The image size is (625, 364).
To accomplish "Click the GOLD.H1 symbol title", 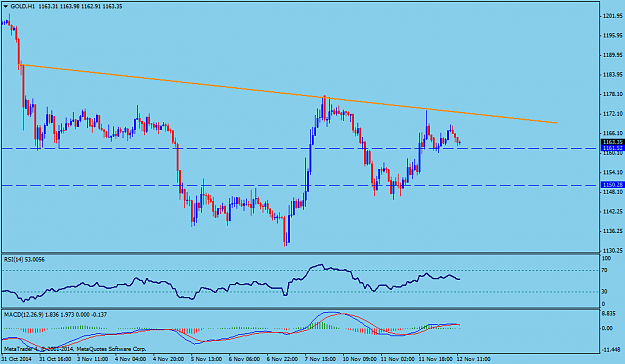I will coord(22,7).
